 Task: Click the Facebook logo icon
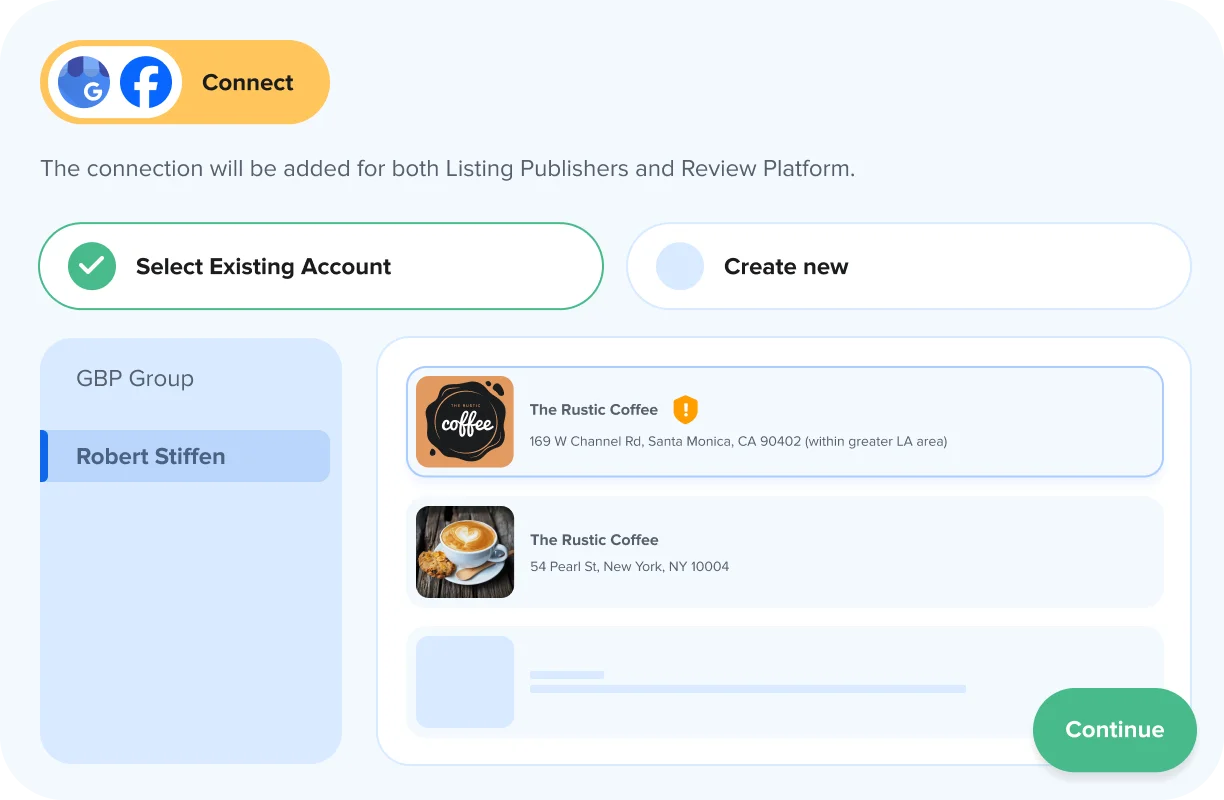coord(146,82)
